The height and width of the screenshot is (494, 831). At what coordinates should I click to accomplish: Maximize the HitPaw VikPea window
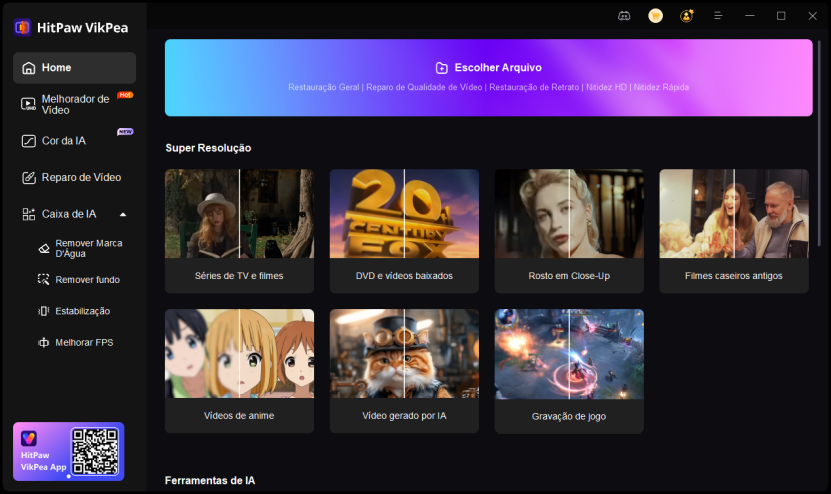point(781,16)
